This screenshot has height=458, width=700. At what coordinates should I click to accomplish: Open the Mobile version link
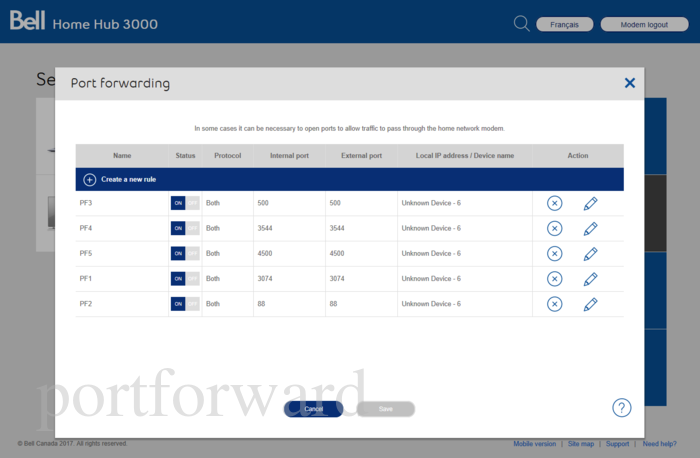(534, 443)
